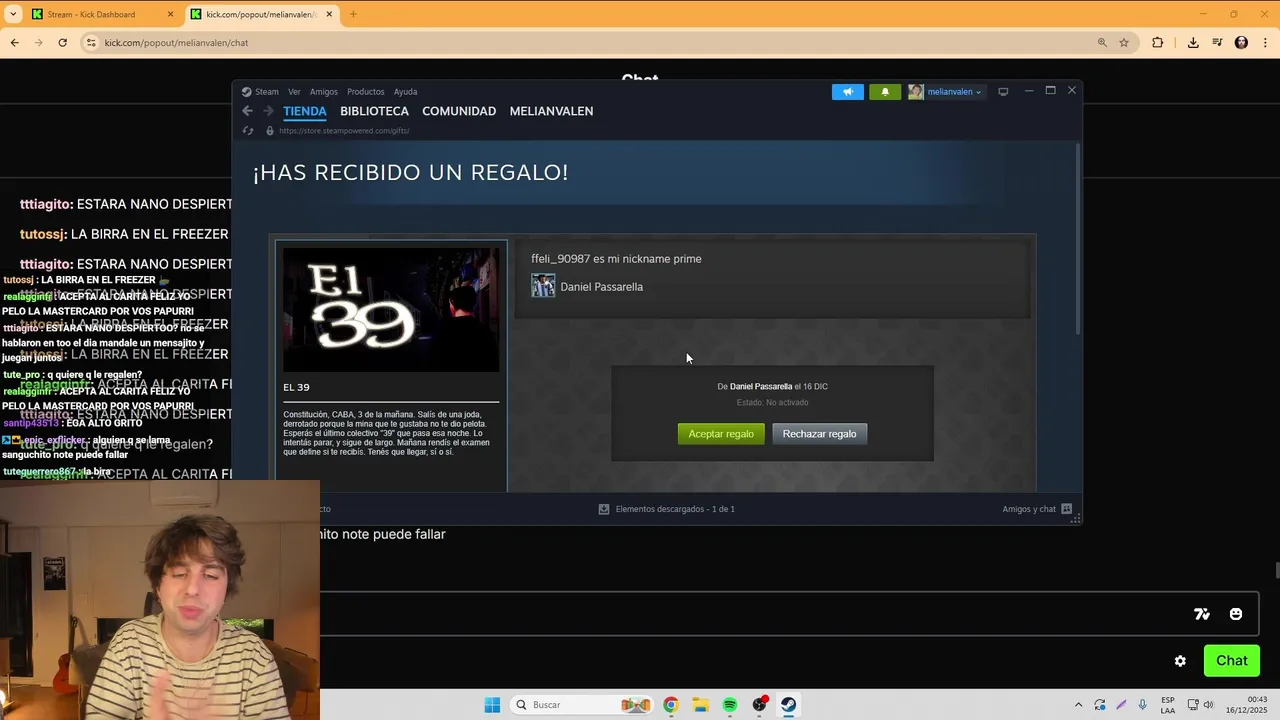Click the Steam store URL bar

(344, 131)
